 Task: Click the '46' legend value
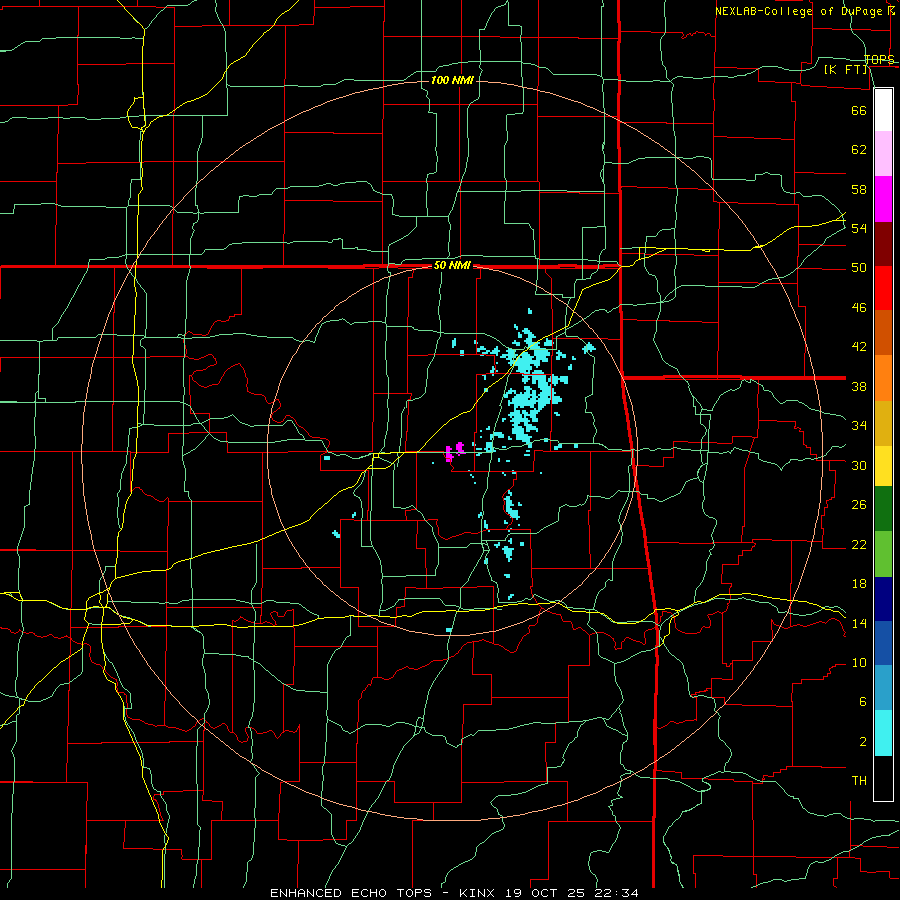tap(859, 308)
